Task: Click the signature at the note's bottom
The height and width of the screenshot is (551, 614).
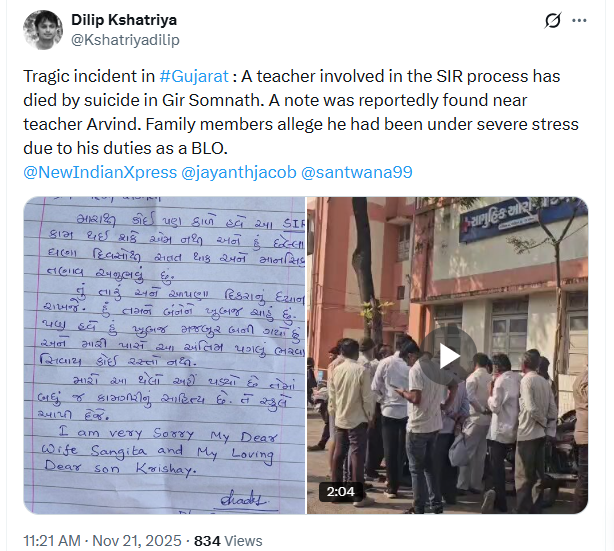Action: (x=243, y=499)
